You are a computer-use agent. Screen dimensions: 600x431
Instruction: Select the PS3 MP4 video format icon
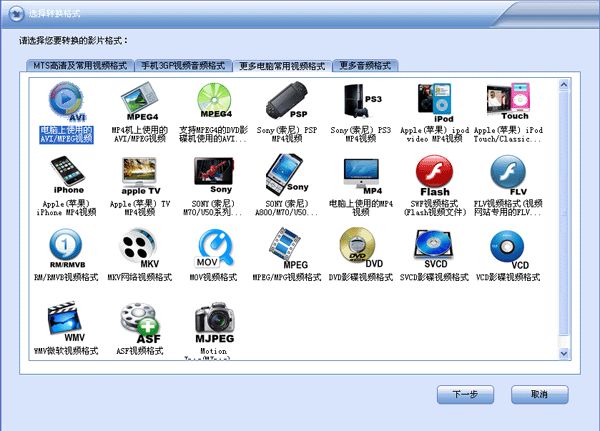(358, 102)
